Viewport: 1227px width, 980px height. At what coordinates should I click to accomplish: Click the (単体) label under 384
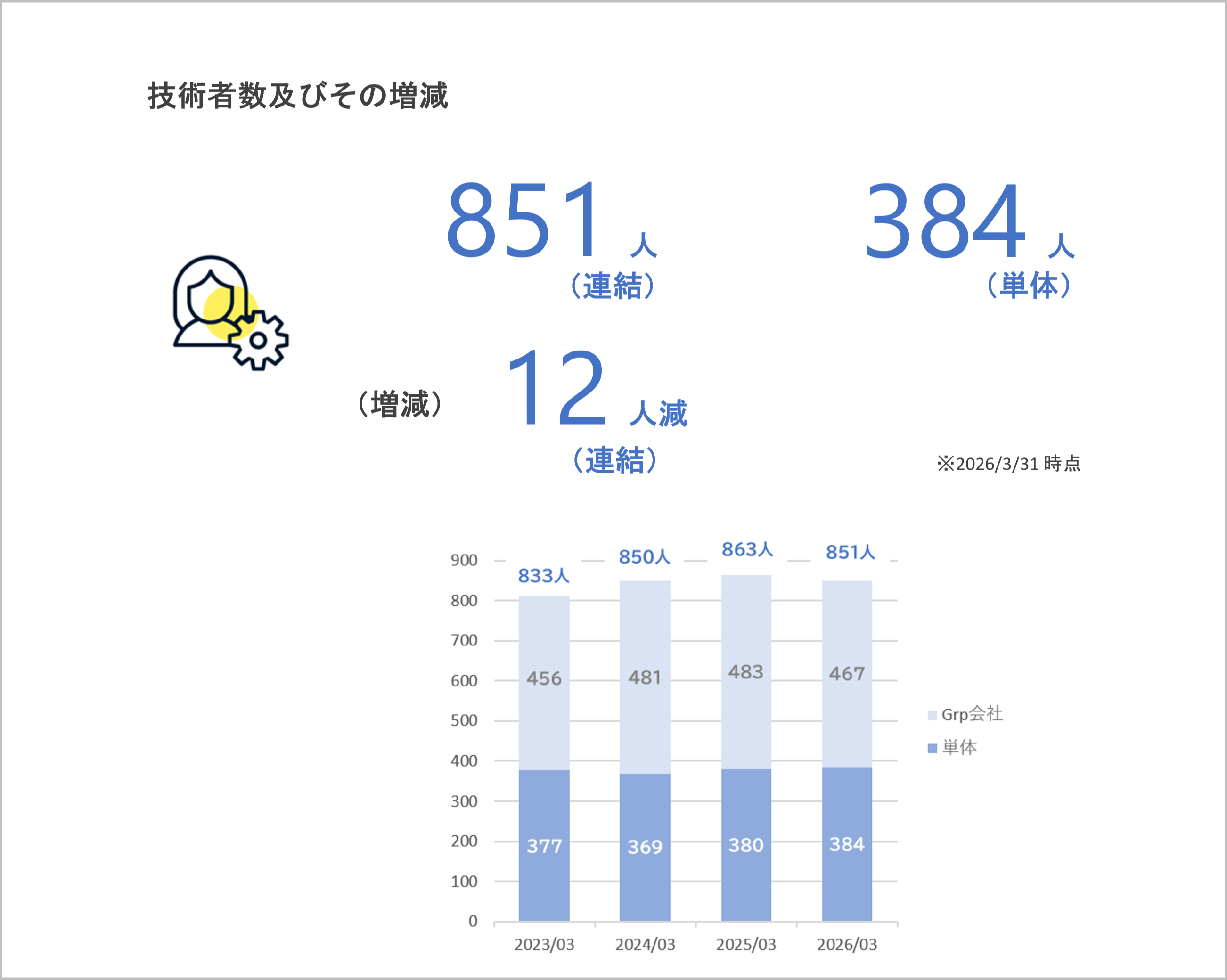[x=1029, y=285]
